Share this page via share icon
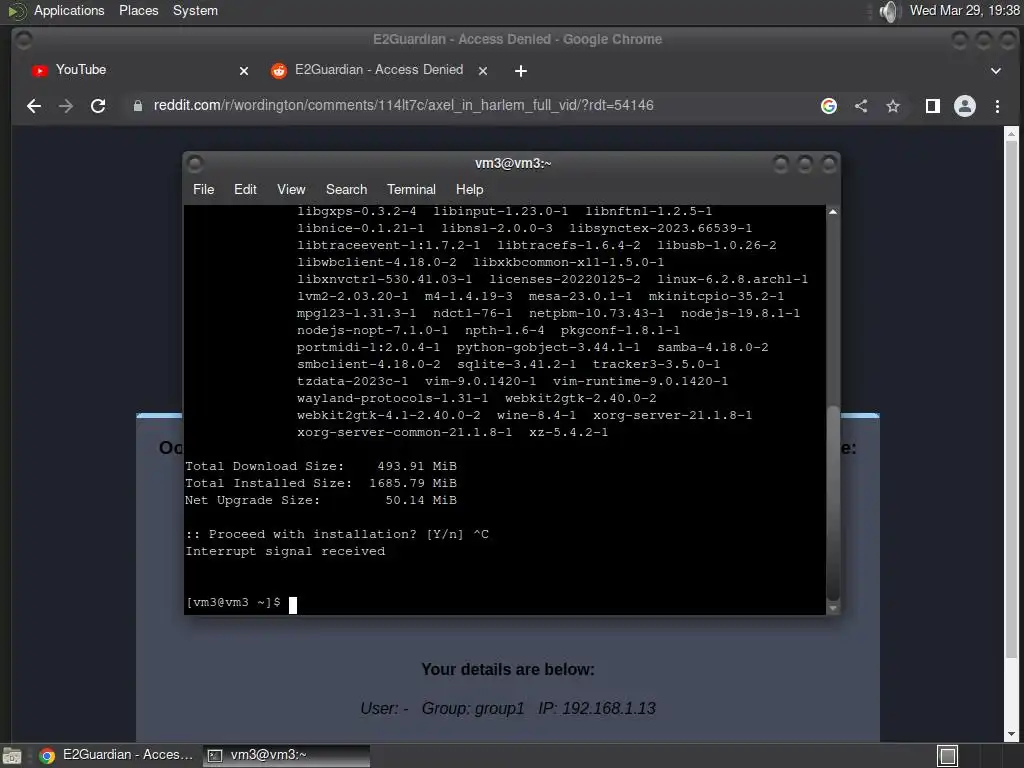The height and width of the screenshot is (768, 1024). (861, 106)
